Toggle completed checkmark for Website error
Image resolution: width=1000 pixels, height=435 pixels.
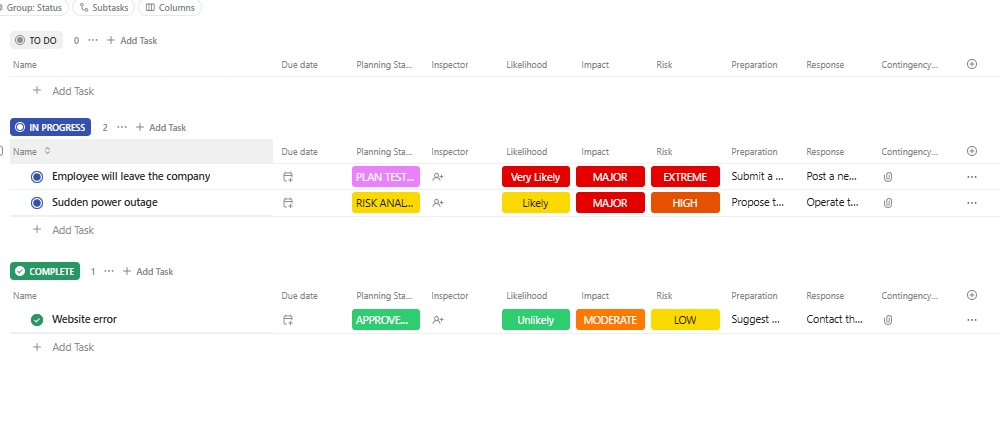(x=37, y=320)
